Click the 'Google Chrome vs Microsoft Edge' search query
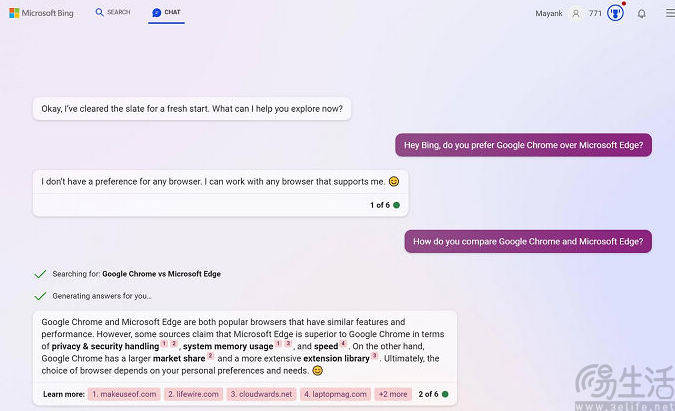This screenshot has height=411, width=675. [161, 273]
